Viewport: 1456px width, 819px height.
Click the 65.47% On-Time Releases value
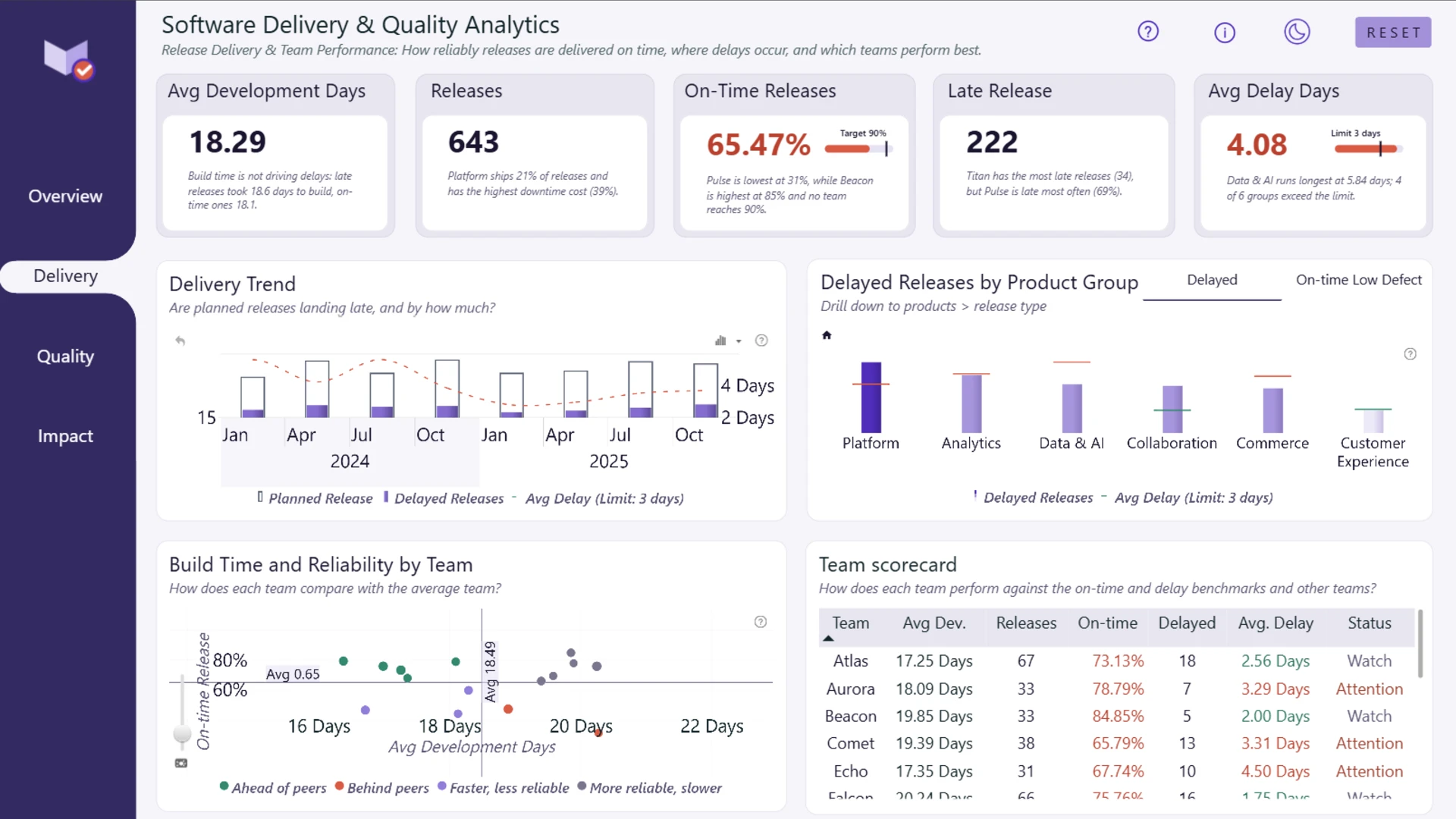(758, 145)
